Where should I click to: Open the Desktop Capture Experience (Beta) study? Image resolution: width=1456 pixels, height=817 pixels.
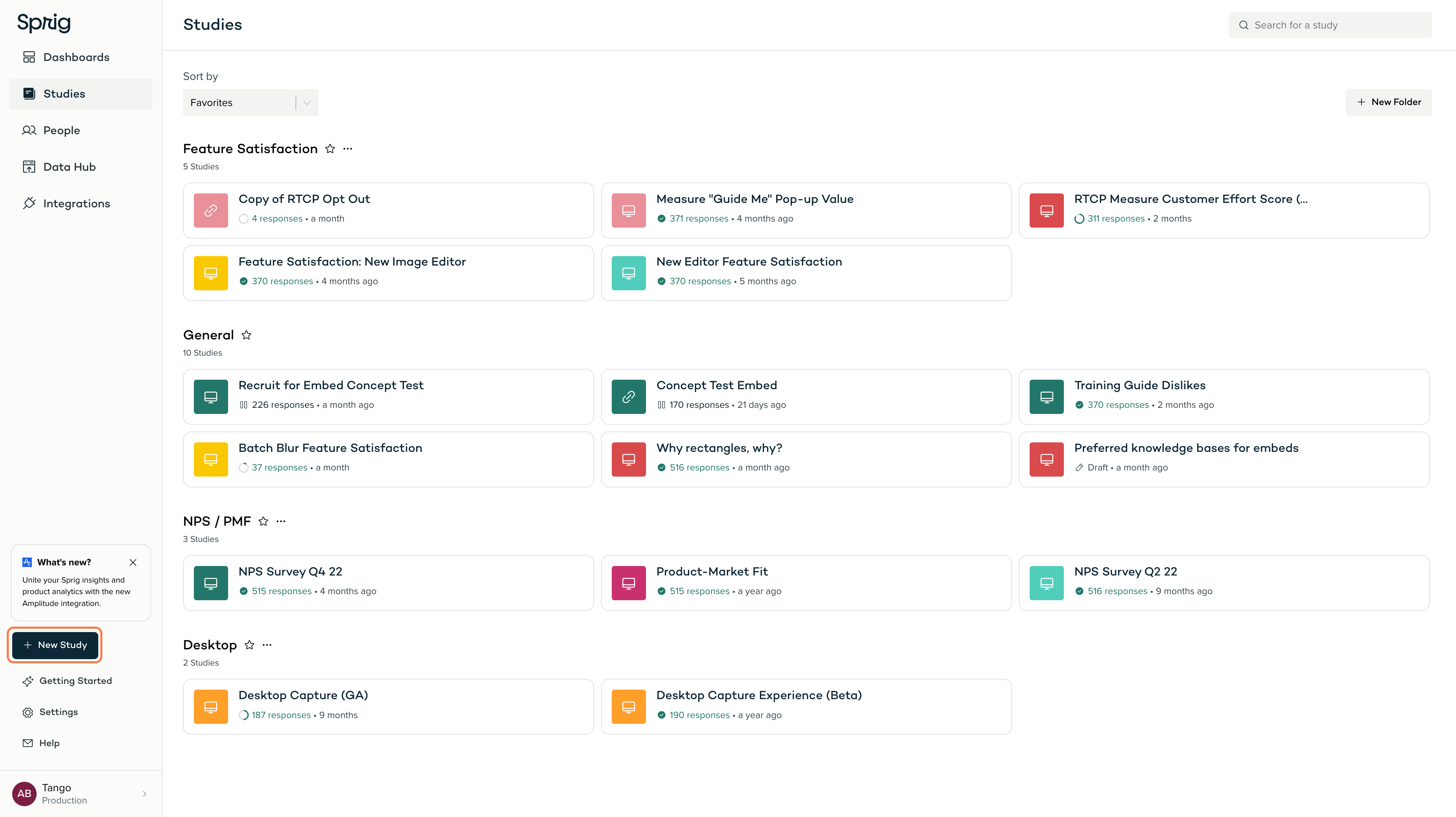click(806, 707)
